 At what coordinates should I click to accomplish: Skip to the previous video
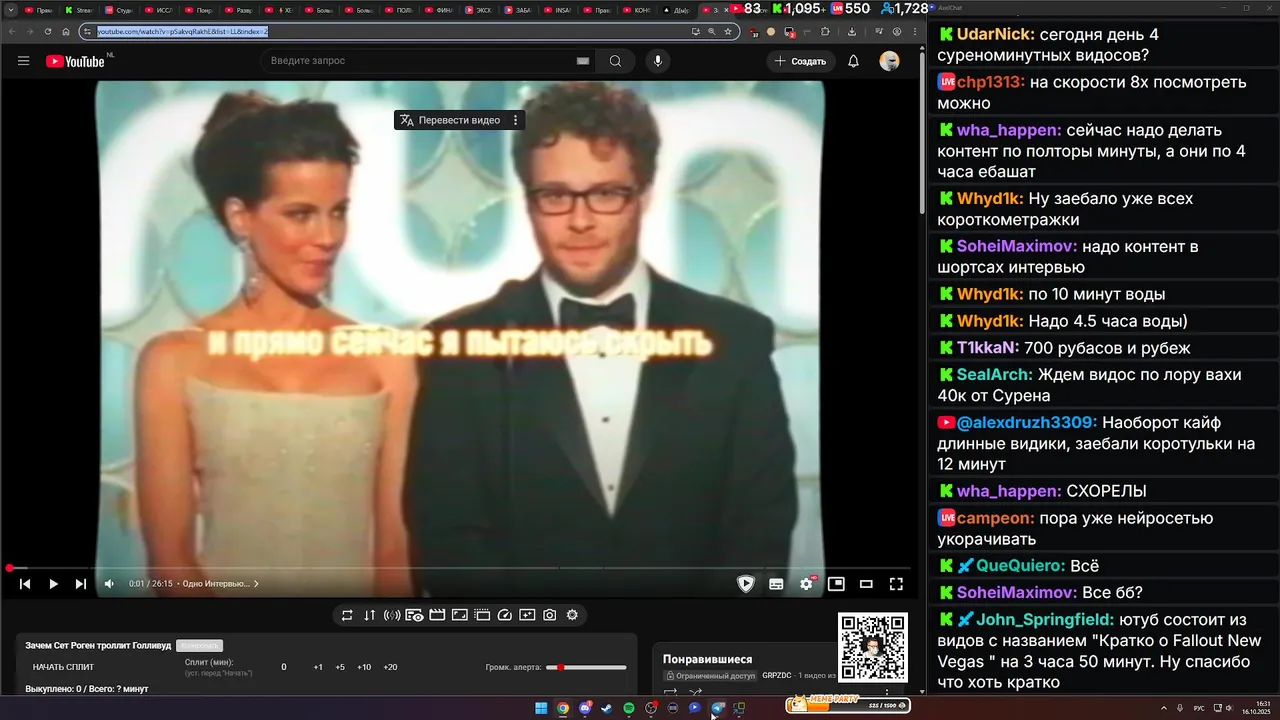(25, 584)
